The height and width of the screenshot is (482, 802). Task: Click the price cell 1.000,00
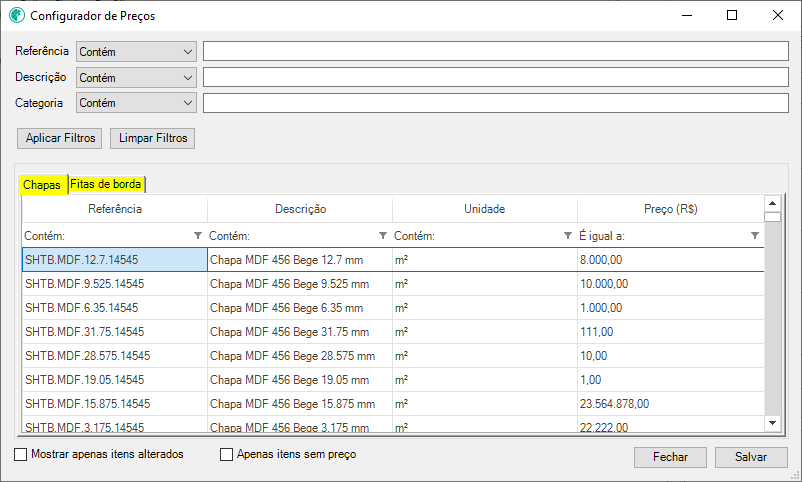[671, 308]
